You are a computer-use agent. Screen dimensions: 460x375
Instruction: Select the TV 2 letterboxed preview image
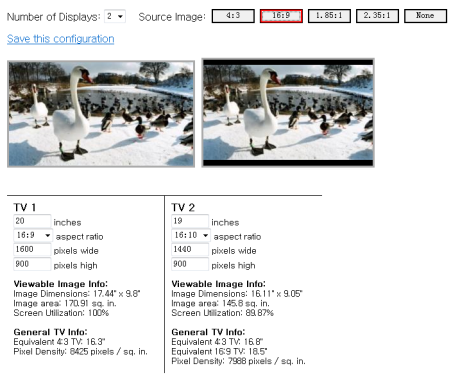[288, 113]
